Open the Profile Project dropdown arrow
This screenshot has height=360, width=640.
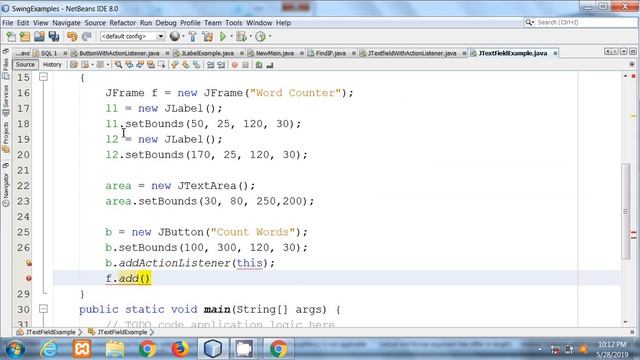pyautogui.click(x=270, y=36)
